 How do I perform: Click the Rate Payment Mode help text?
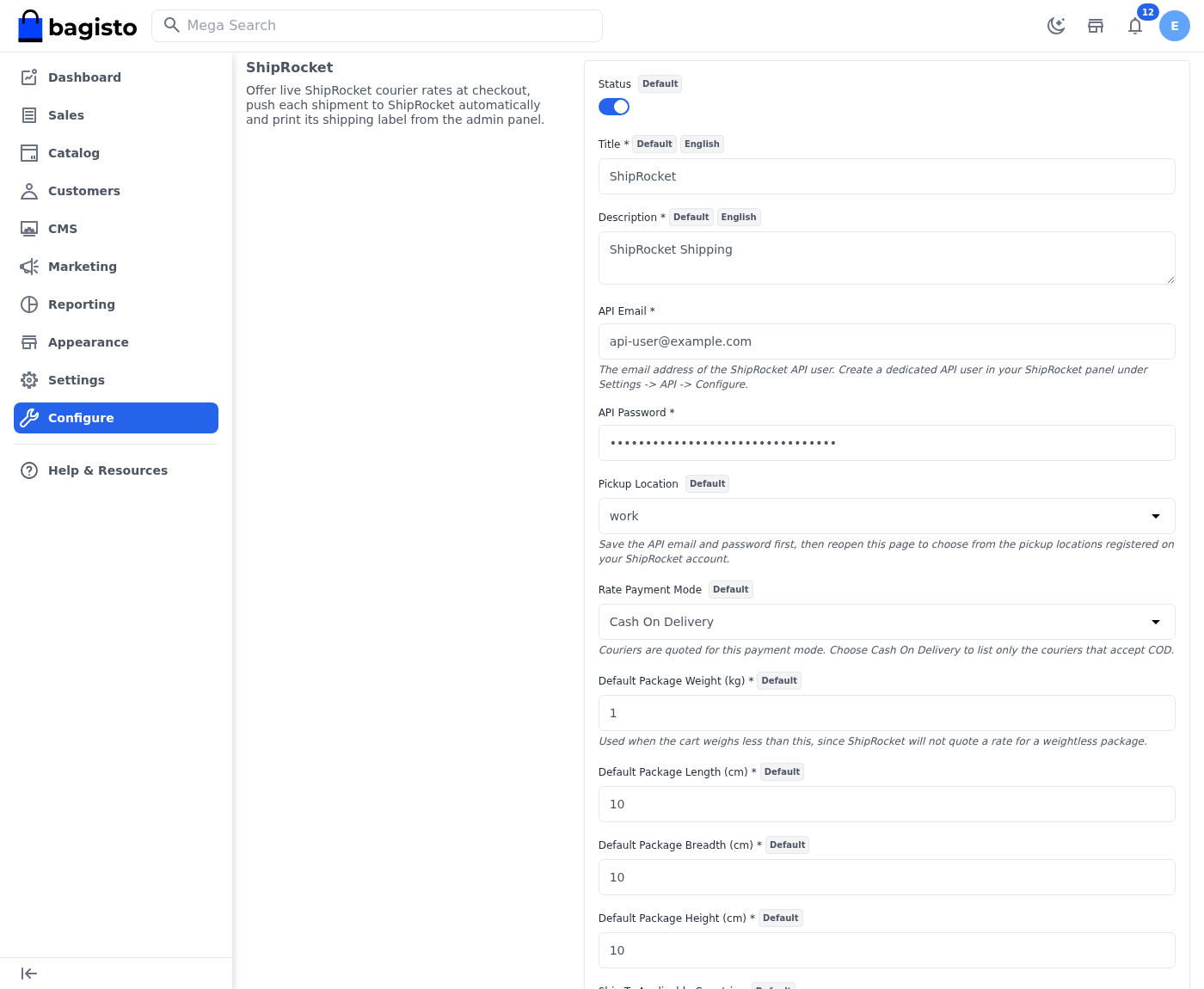pos(886,650)
